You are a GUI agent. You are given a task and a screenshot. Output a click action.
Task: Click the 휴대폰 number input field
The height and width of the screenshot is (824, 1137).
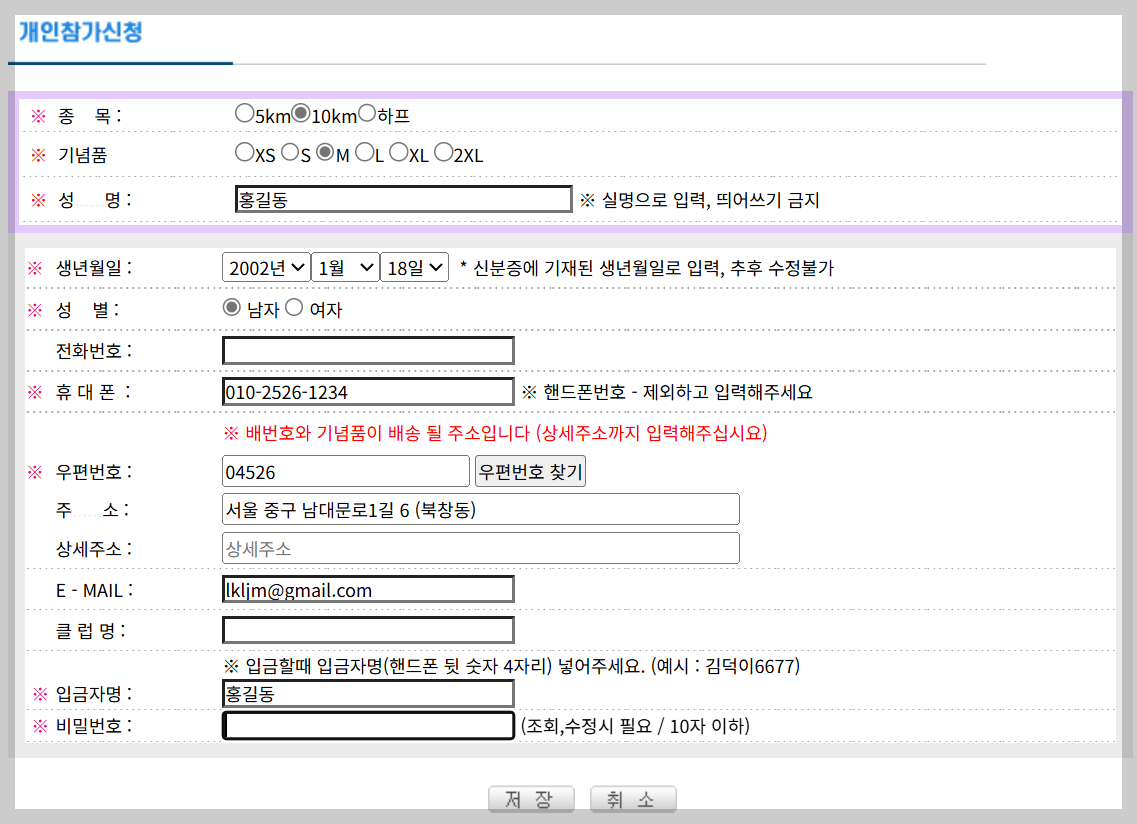pyautogui.click(x=368, y=392)
